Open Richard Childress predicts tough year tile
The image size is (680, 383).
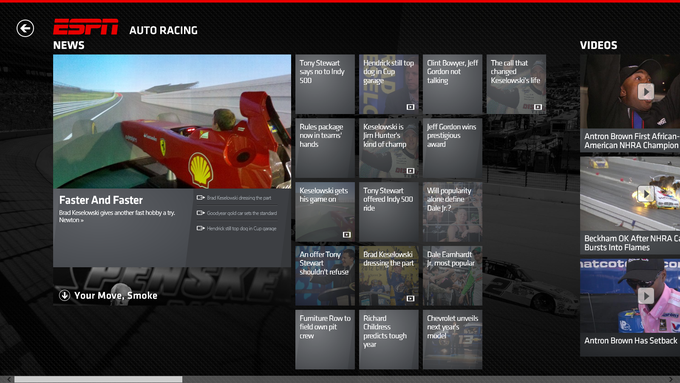point(389,340)
